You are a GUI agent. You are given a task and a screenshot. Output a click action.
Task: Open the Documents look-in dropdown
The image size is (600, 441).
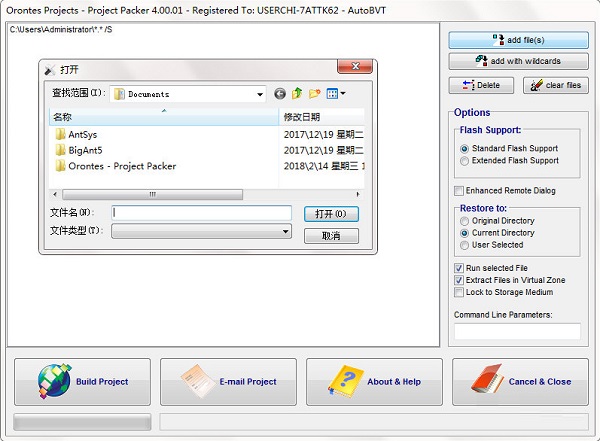pos(260,94)
